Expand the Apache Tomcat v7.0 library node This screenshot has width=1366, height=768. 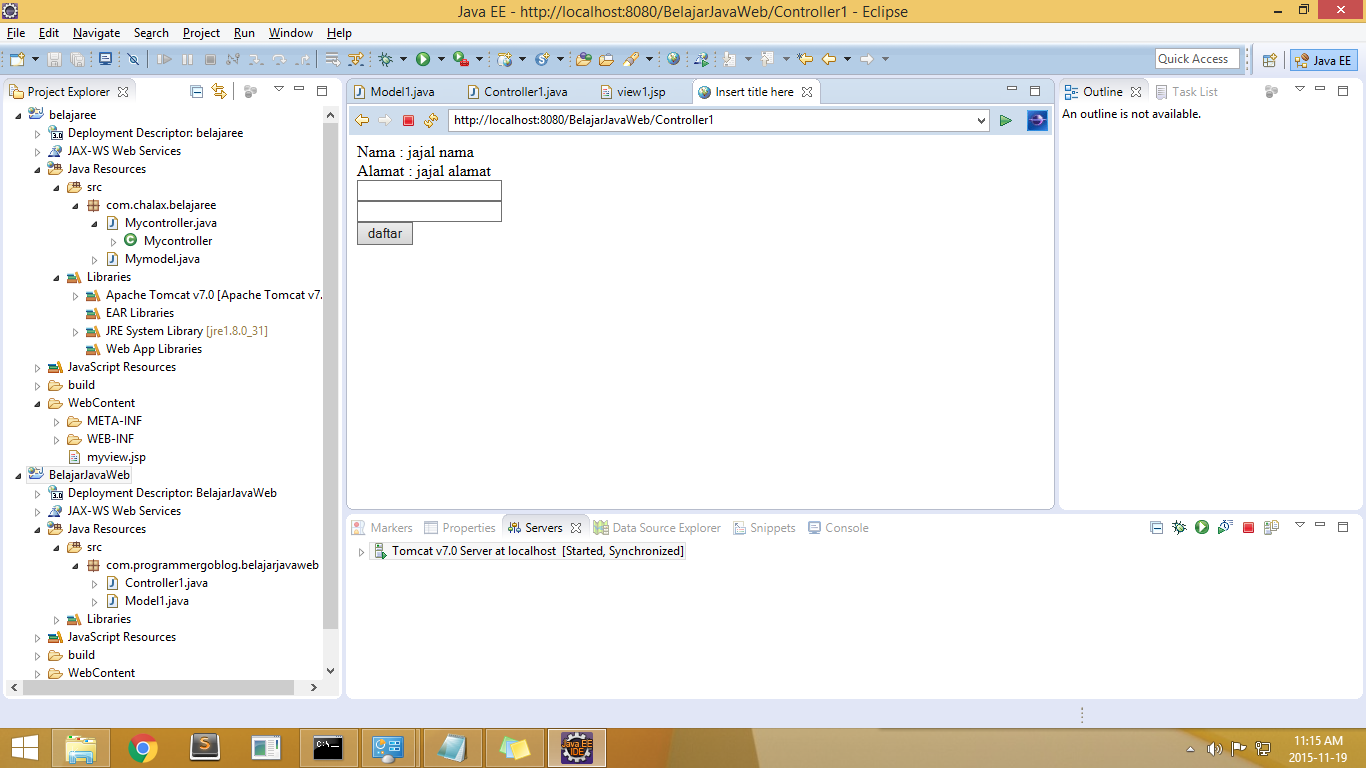point(76,295)
